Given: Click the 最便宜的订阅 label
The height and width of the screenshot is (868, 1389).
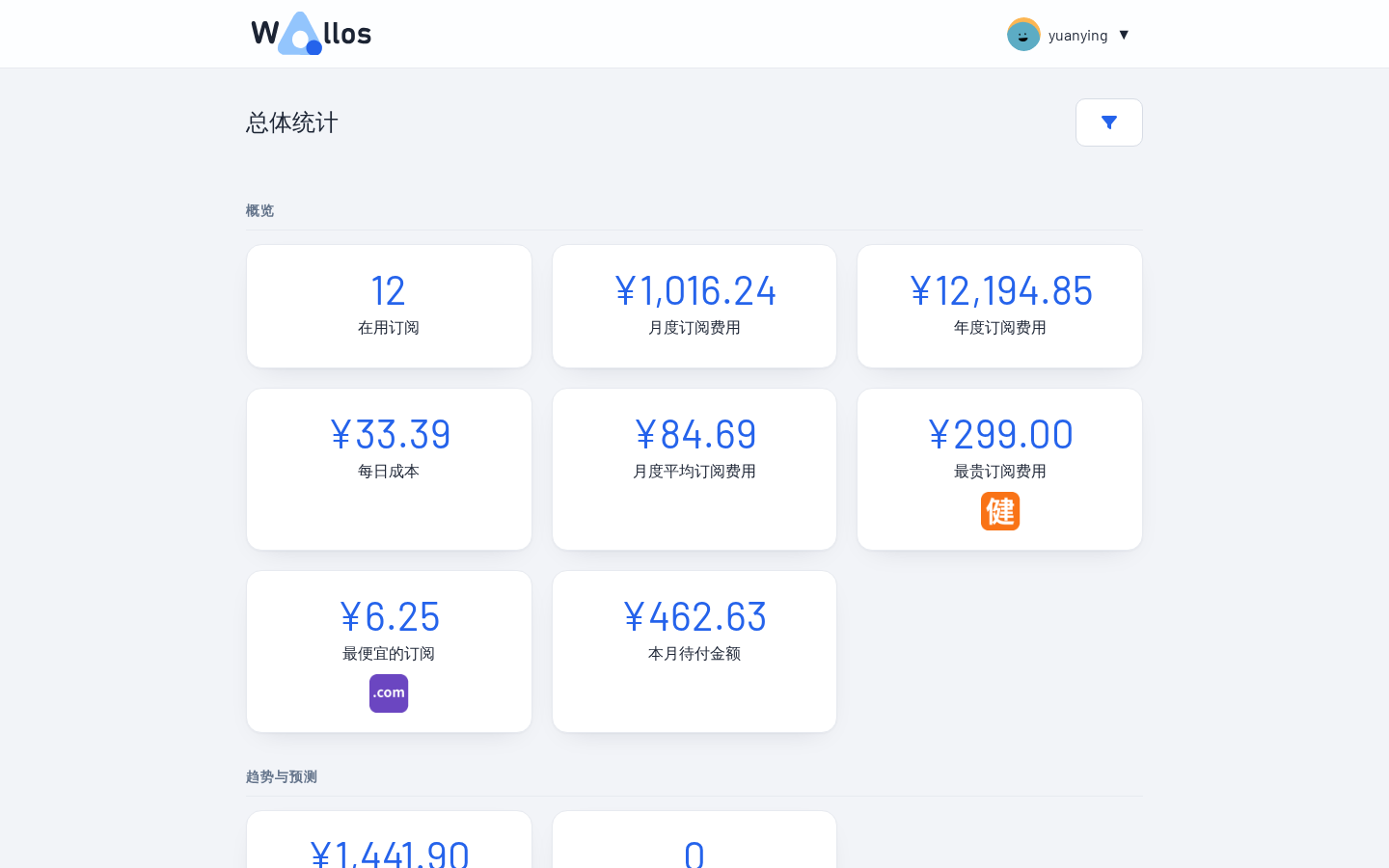Looking at the screenshot, I should coord(389,654).
